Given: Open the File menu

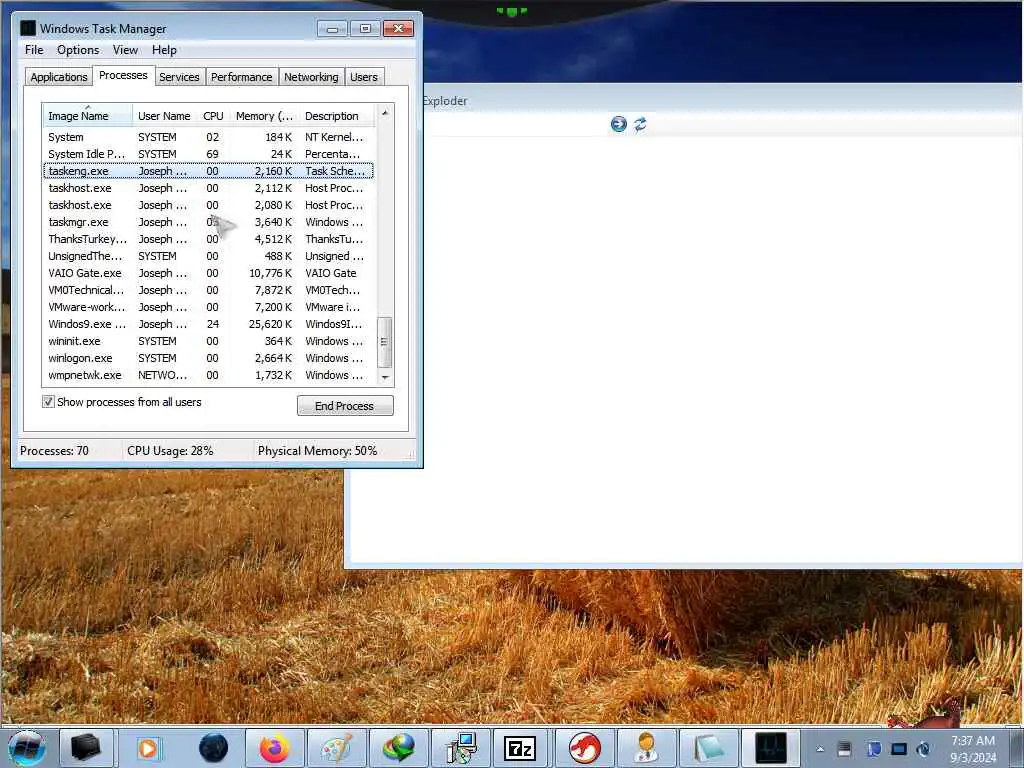Looking at the screenshot, I should click(x=34, y=50).
